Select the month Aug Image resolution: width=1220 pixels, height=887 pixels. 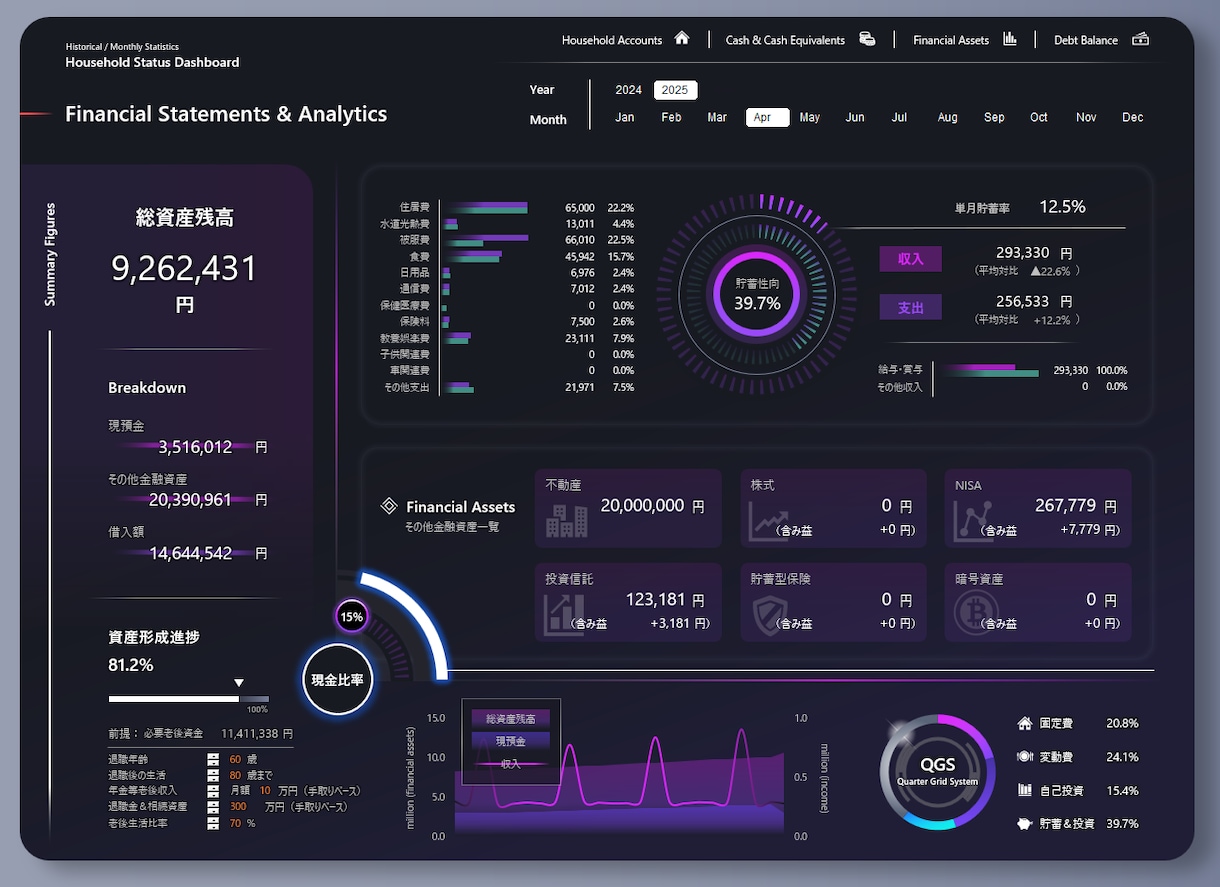tap(947, 117)
